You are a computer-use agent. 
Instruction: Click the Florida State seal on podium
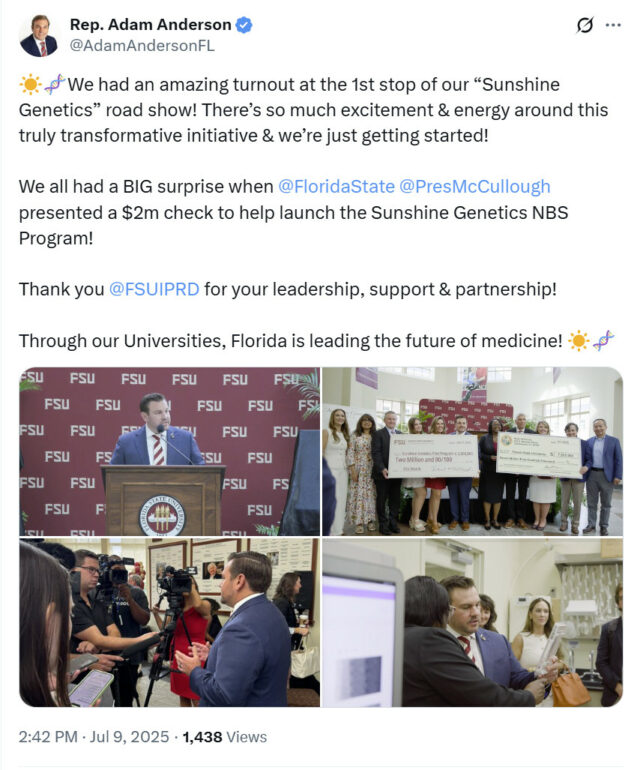(x=162, y=515)
